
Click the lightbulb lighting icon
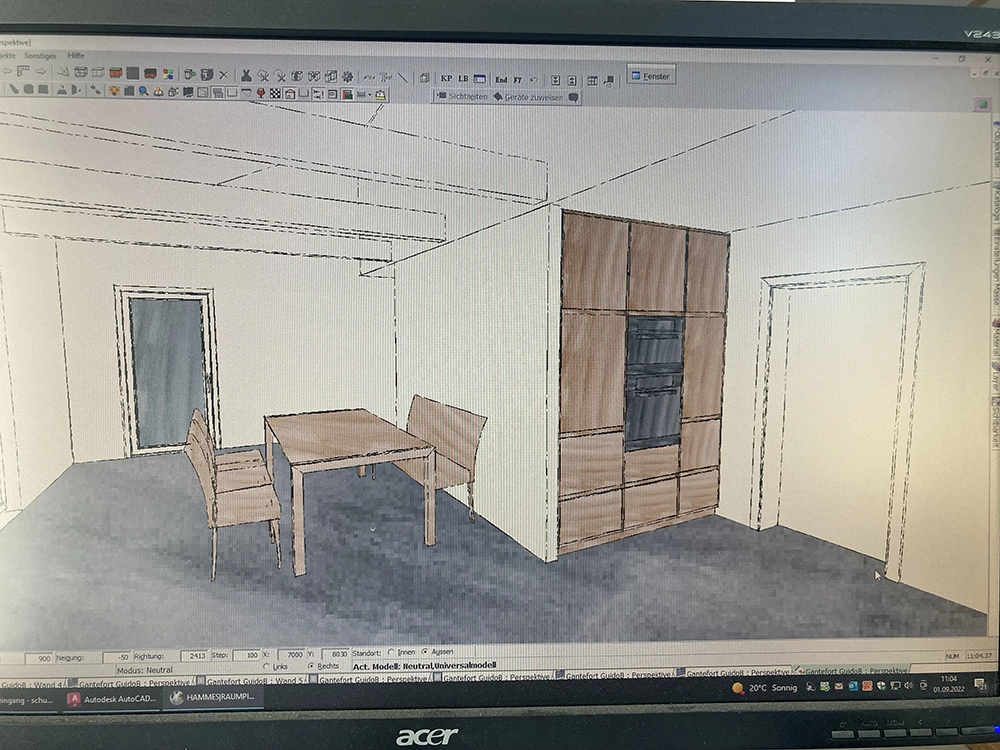pyautogui.click(x=115, y=91)
